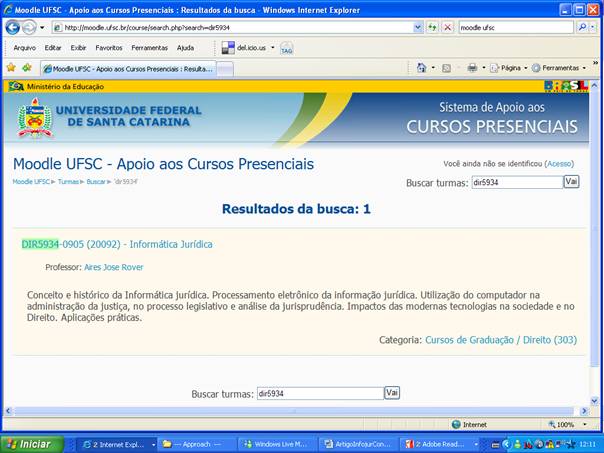
Task: Click the search magnifier icon in browser
Action: [x=583, y=27]
